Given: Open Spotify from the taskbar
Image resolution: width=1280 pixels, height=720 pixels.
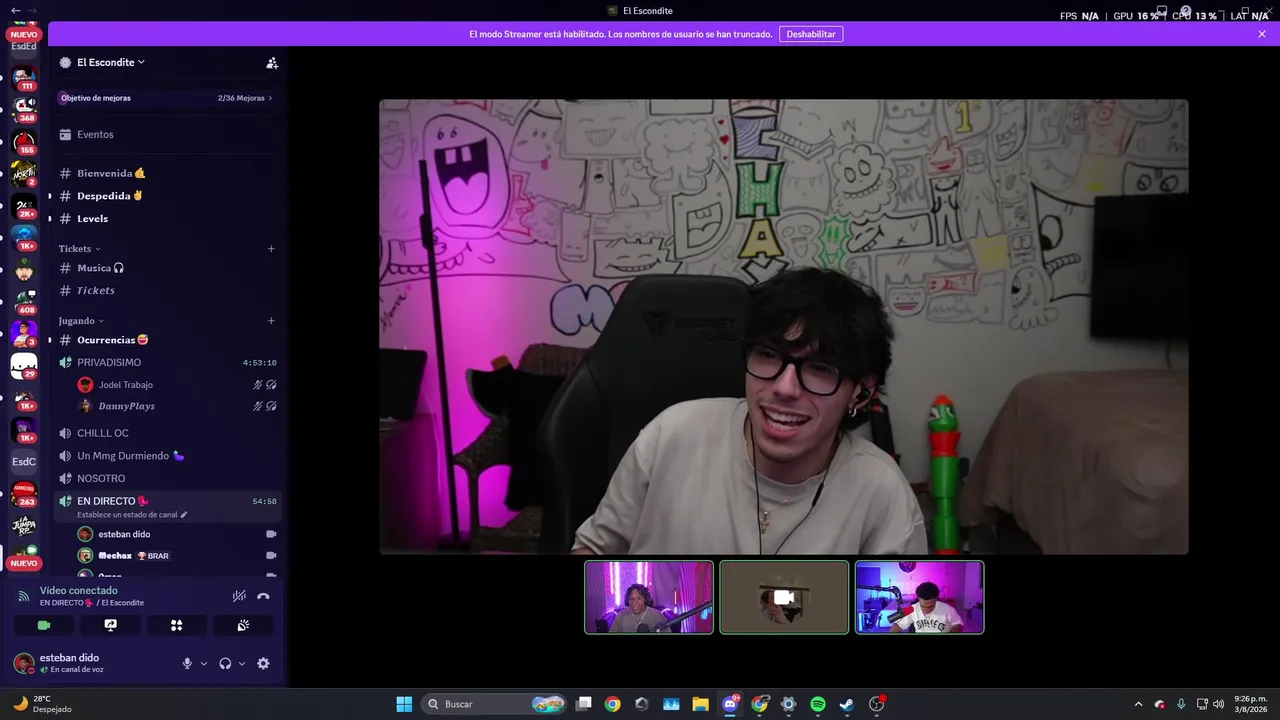Looking at the screenshot, I should pos(818,704).
